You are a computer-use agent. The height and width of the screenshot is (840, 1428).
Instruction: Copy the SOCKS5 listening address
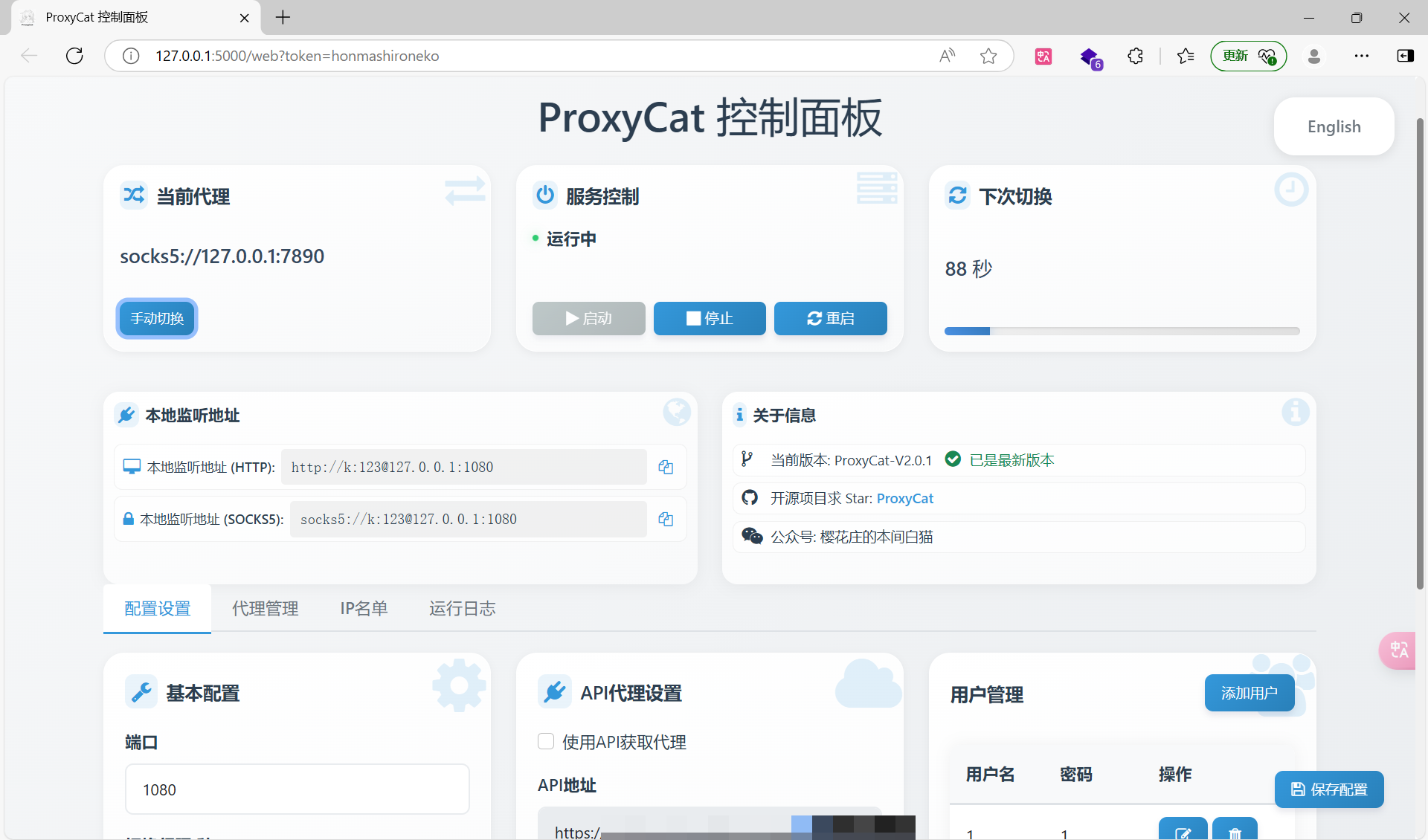tap(666, 519)
